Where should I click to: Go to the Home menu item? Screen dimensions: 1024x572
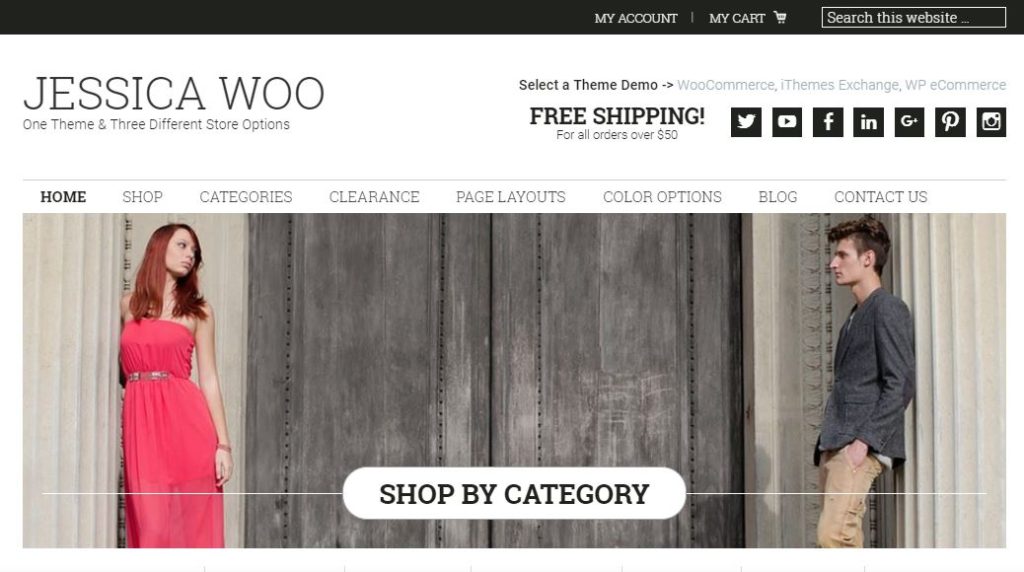coord(63,197)
